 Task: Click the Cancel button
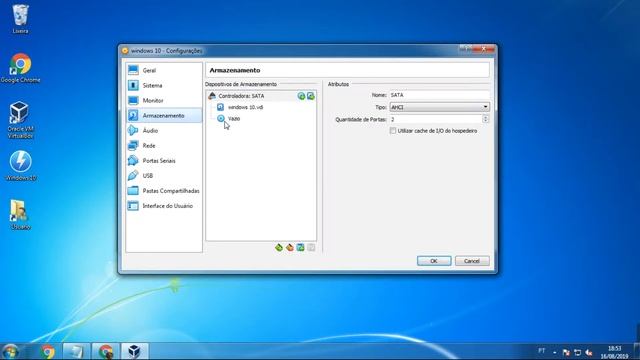click(x=472, y=261)
